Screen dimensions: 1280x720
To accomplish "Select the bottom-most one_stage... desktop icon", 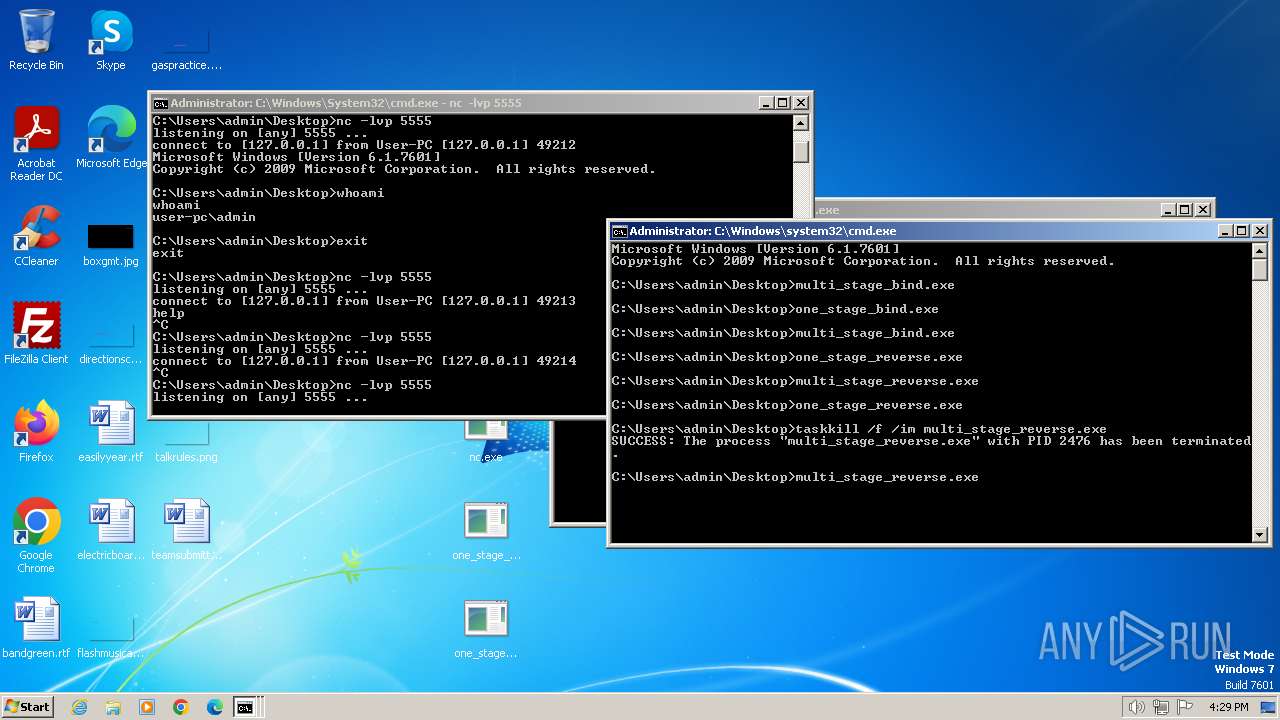I will coord(486,627).
